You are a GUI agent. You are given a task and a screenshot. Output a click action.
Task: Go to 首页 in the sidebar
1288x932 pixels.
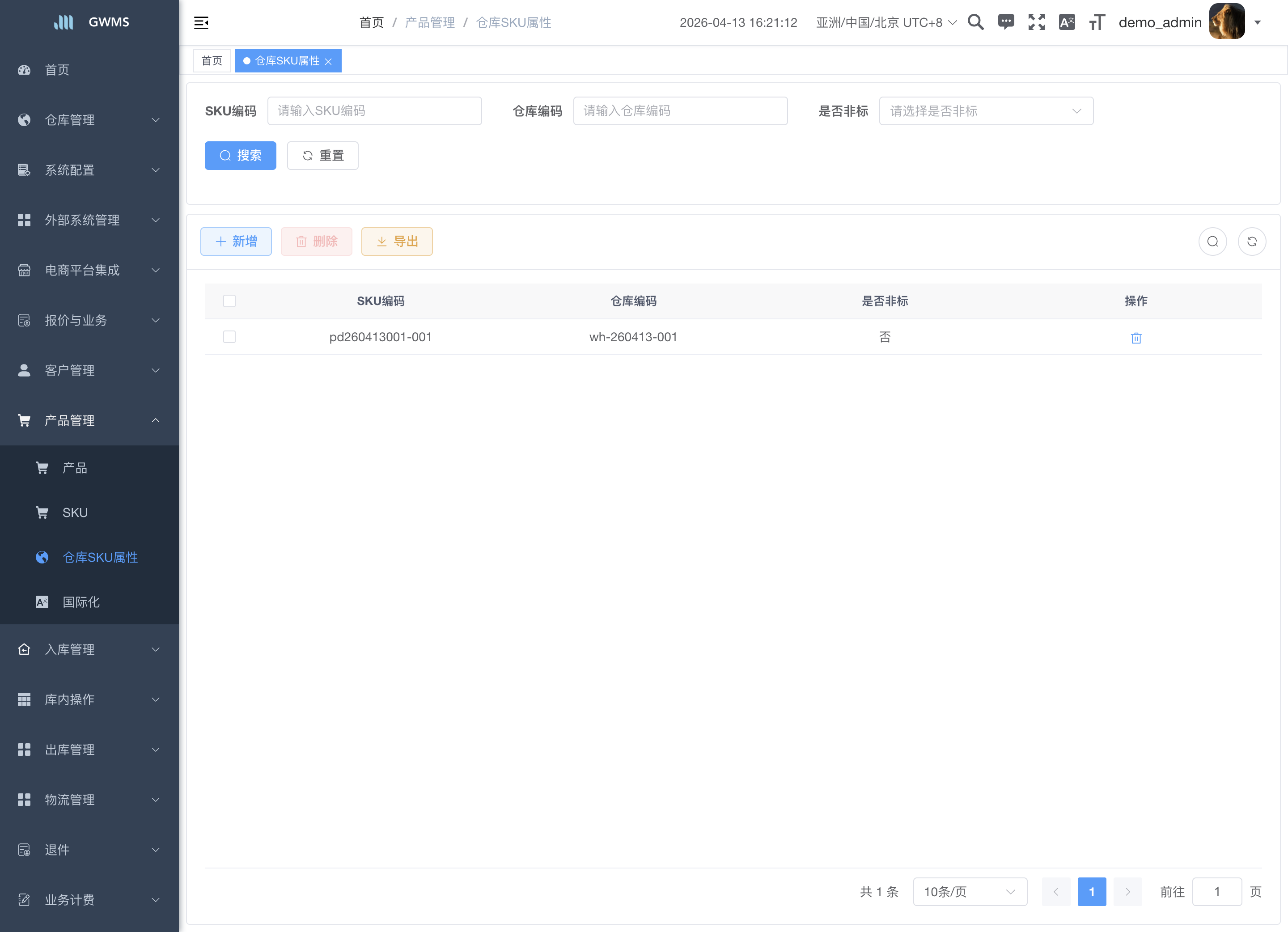[89, 70]
